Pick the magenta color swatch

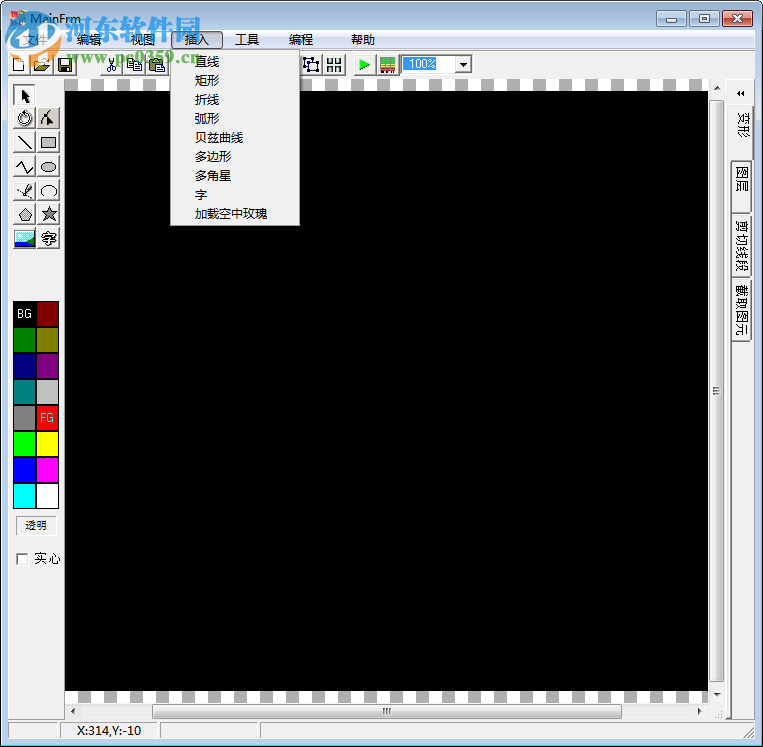tap(47, 470)
